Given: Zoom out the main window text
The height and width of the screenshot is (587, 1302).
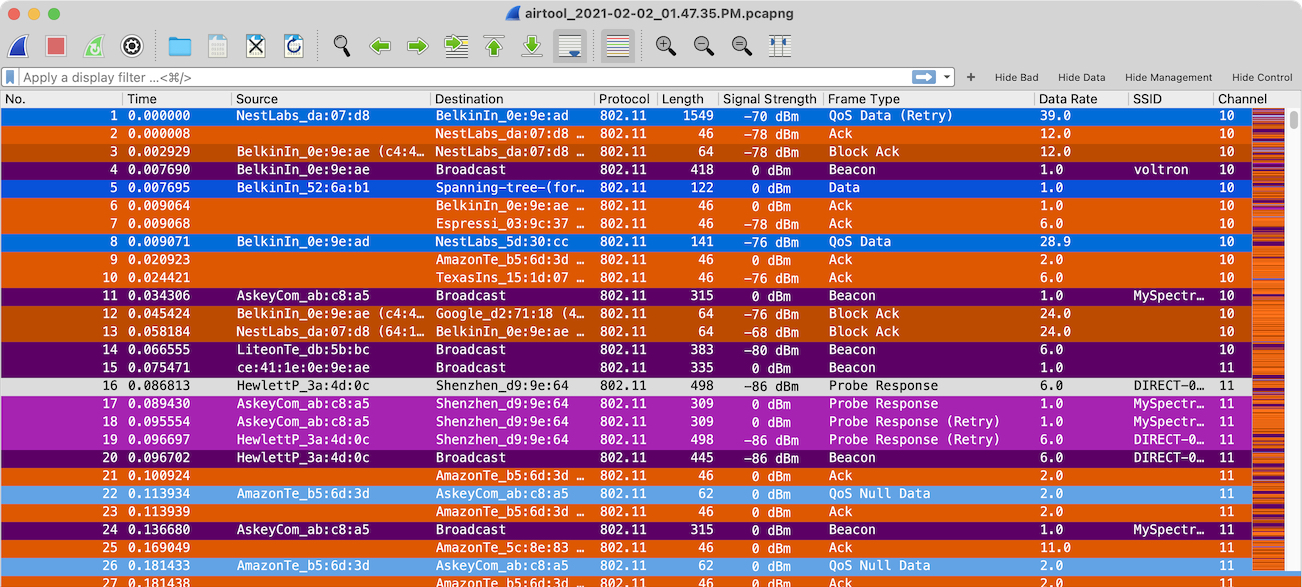Looking at the screenshot, I should [x=704, y=46].
